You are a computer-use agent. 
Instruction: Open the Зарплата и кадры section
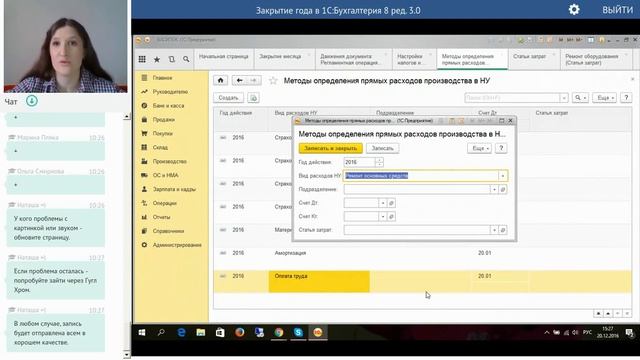(174, 189)
